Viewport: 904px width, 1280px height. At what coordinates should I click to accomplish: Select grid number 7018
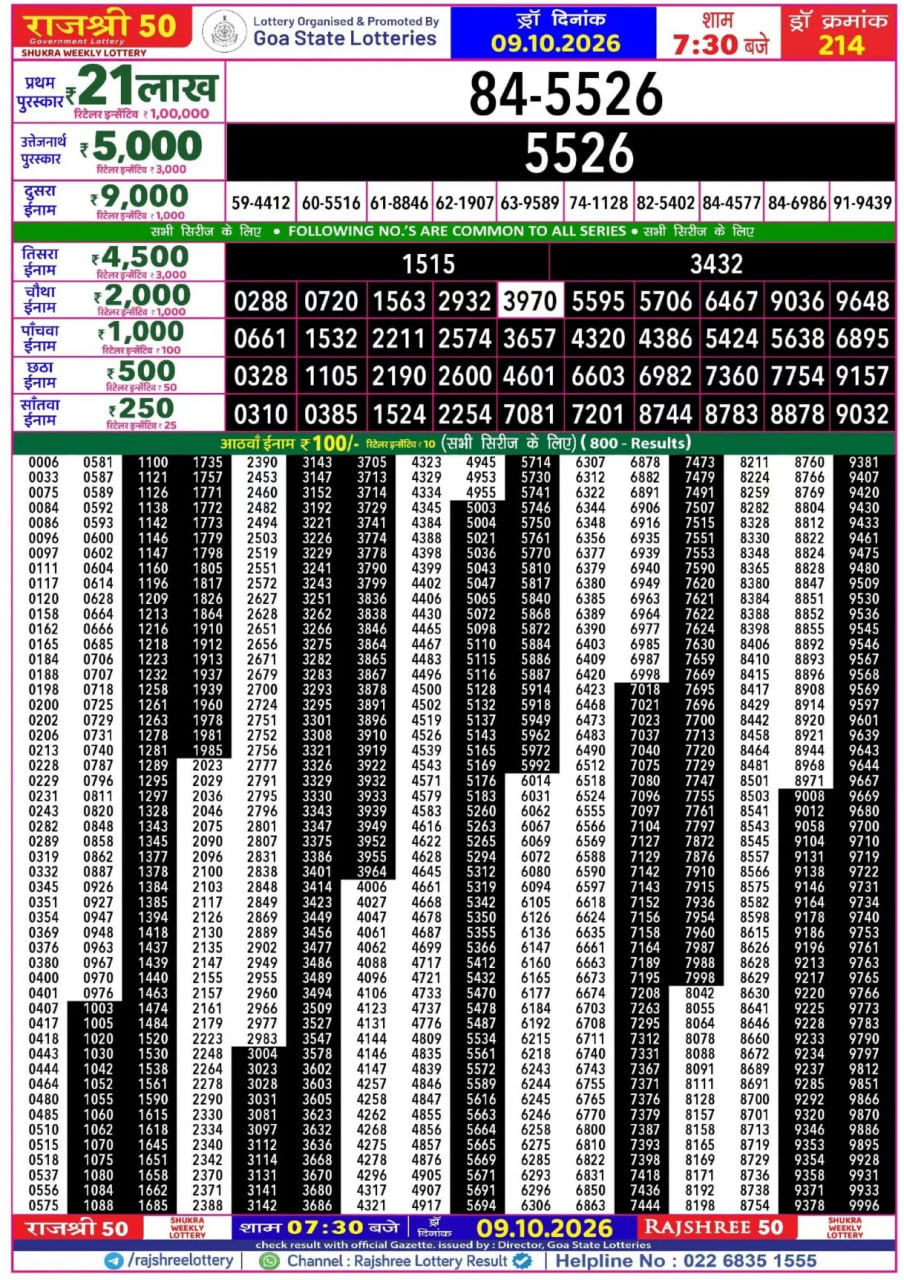click(x=645, y=690)
